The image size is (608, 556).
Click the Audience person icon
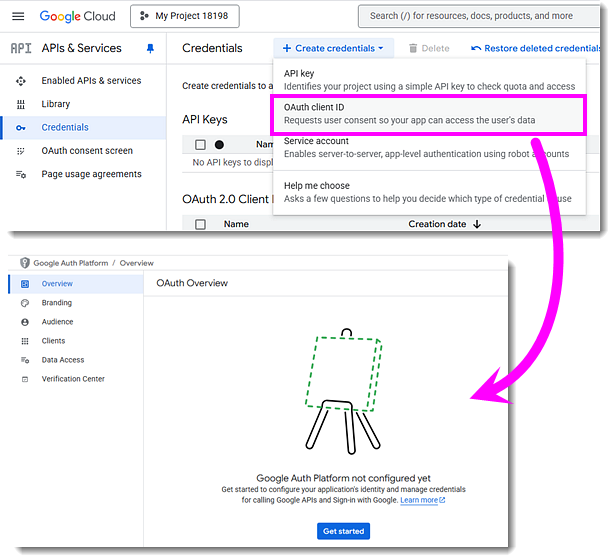(25, 322)
